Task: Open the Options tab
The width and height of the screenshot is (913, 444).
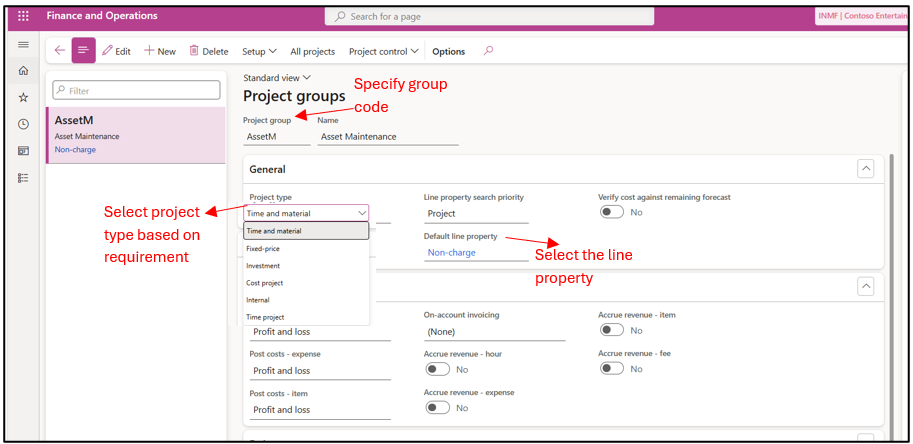Action: (448, 51)
